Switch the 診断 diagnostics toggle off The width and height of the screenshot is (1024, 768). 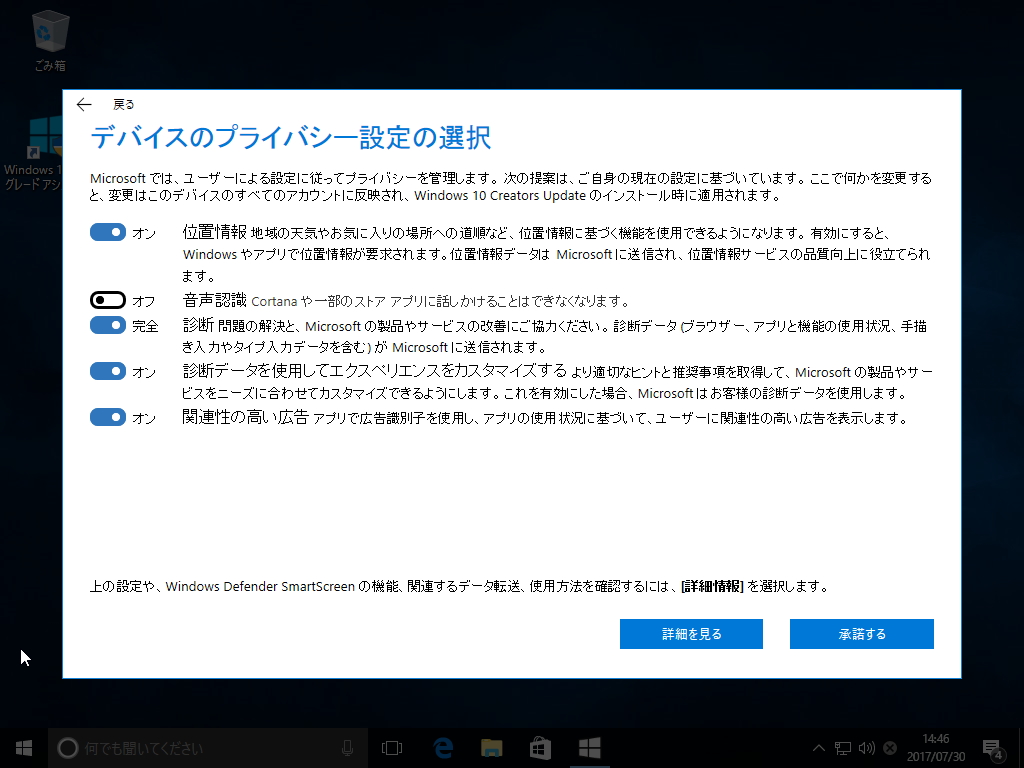tap(108, 324)
